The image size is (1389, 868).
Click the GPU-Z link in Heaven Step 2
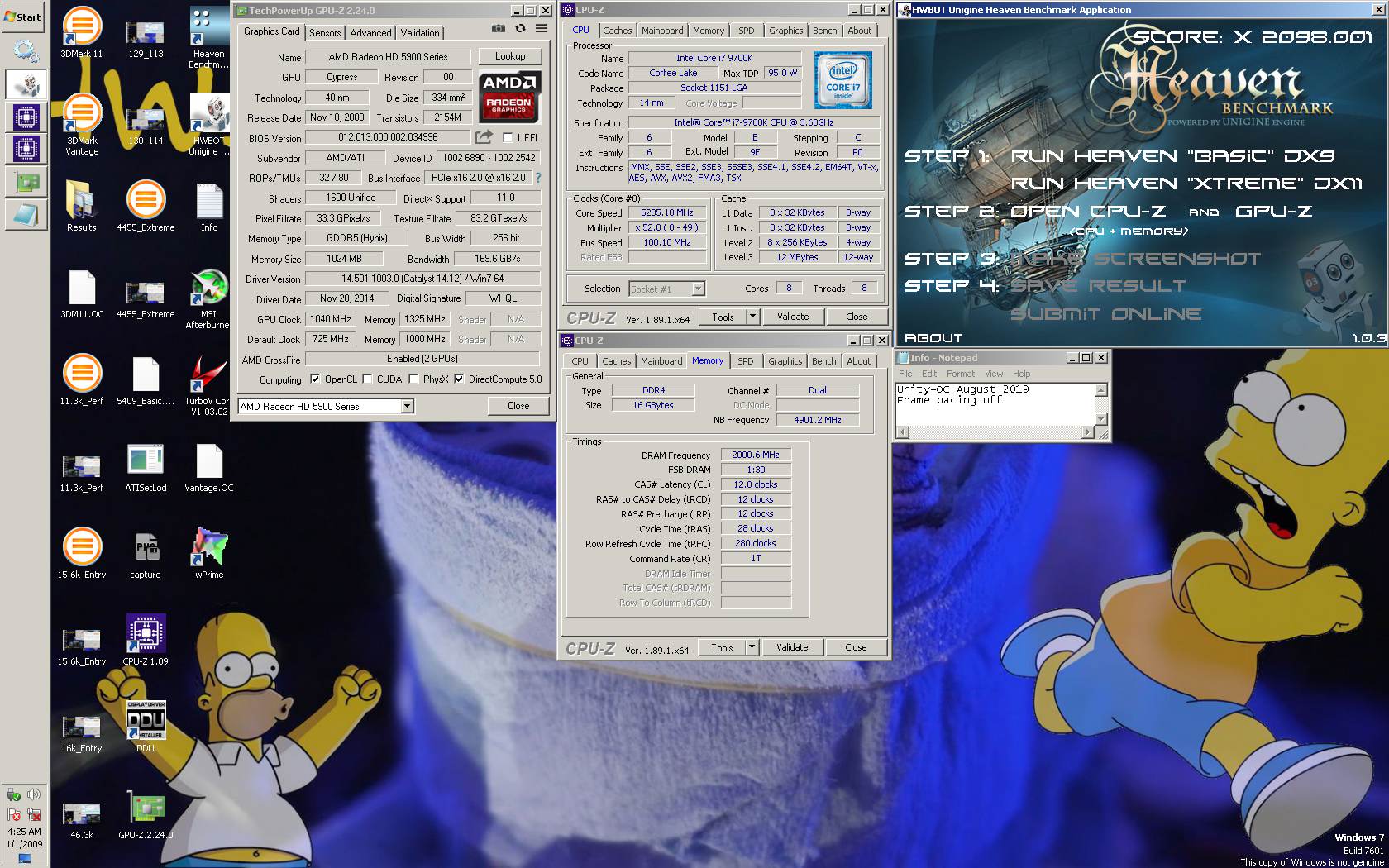point(1273,212)
